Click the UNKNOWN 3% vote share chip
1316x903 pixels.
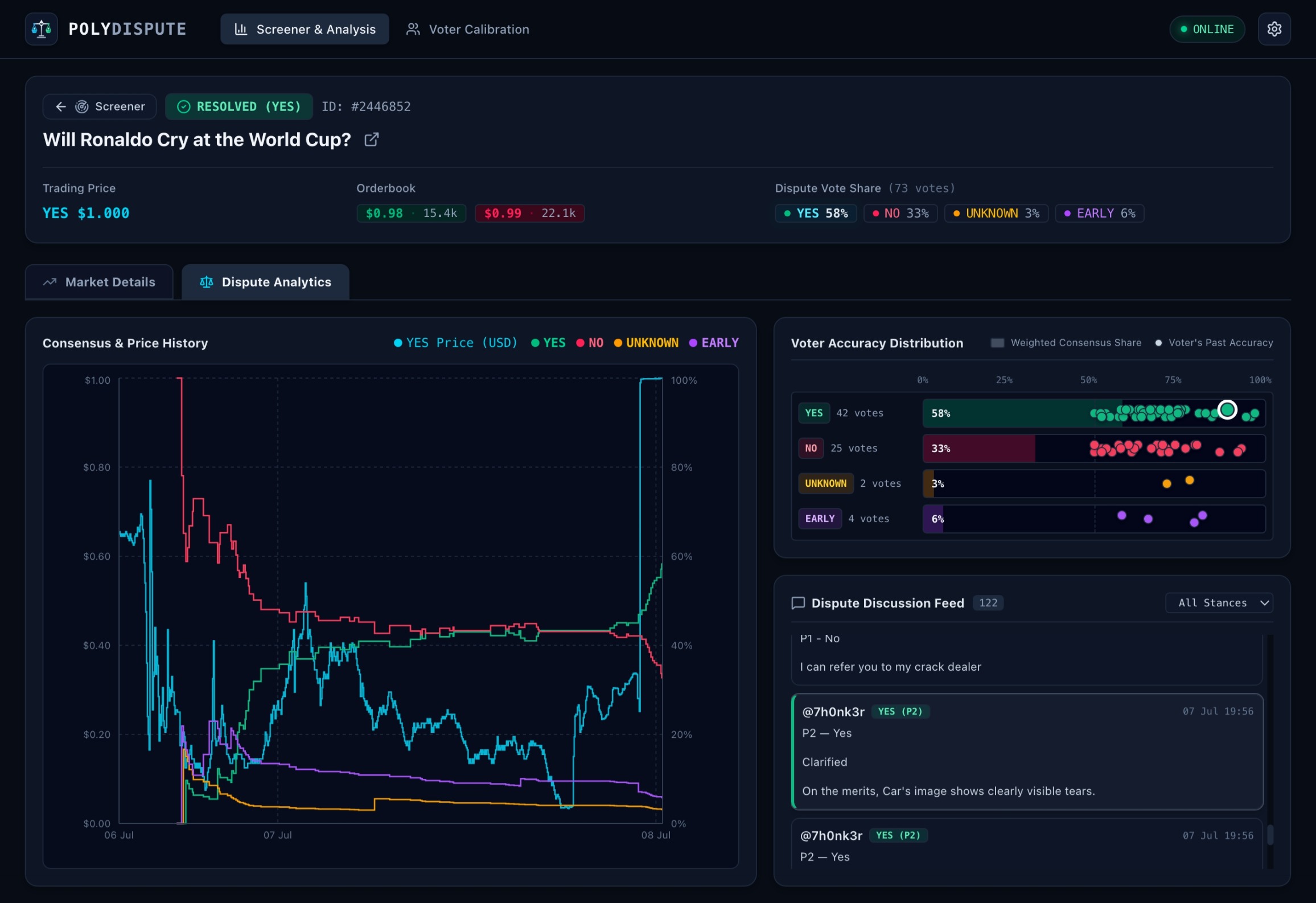pyautogui.click(x=997, y=214)
